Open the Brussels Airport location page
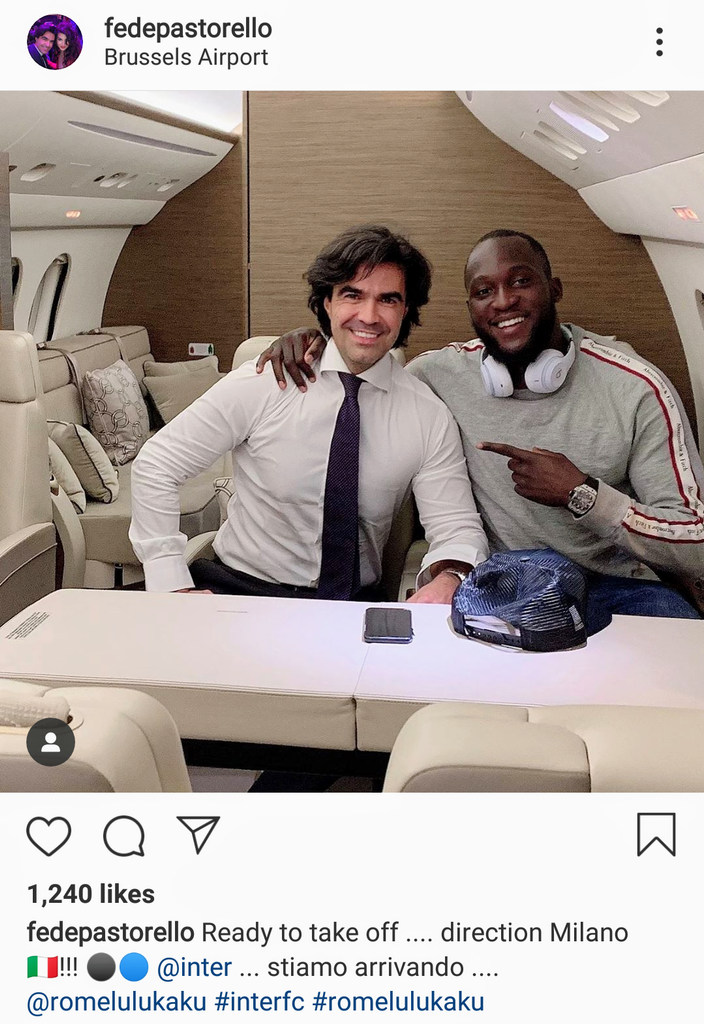704x1024 pixels. (186, 57)
